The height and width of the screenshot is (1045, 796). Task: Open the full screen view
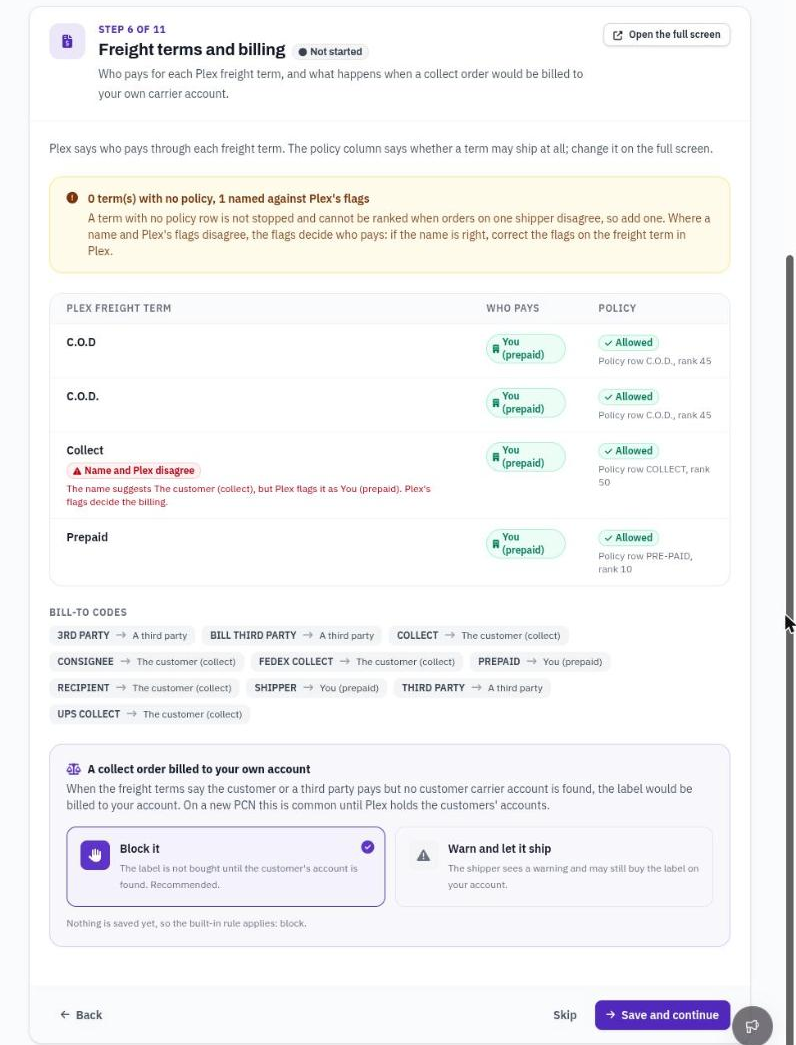coord(666,35)
